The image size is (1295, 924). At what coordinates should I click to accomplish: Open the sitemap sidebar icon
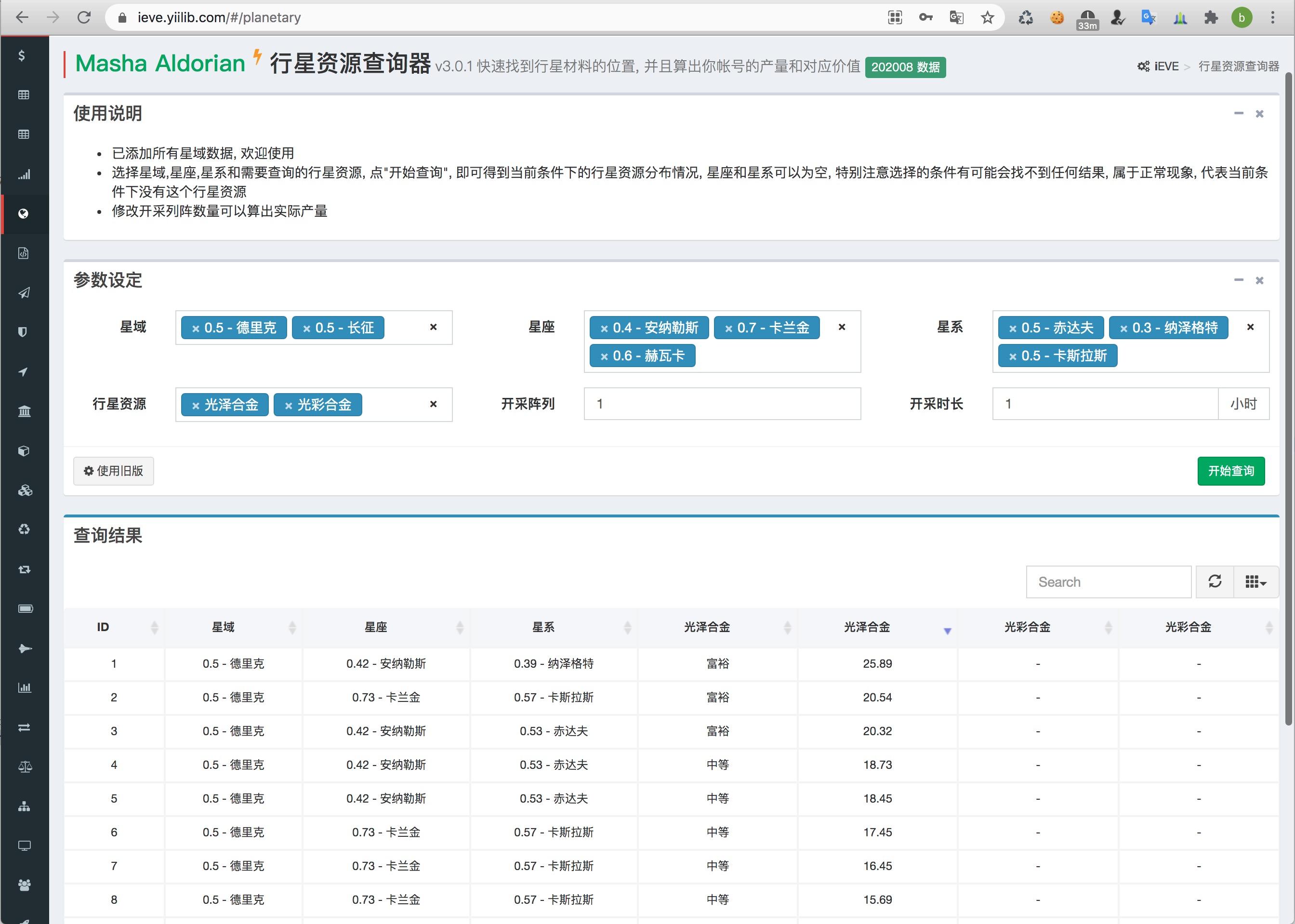point(24,807)
